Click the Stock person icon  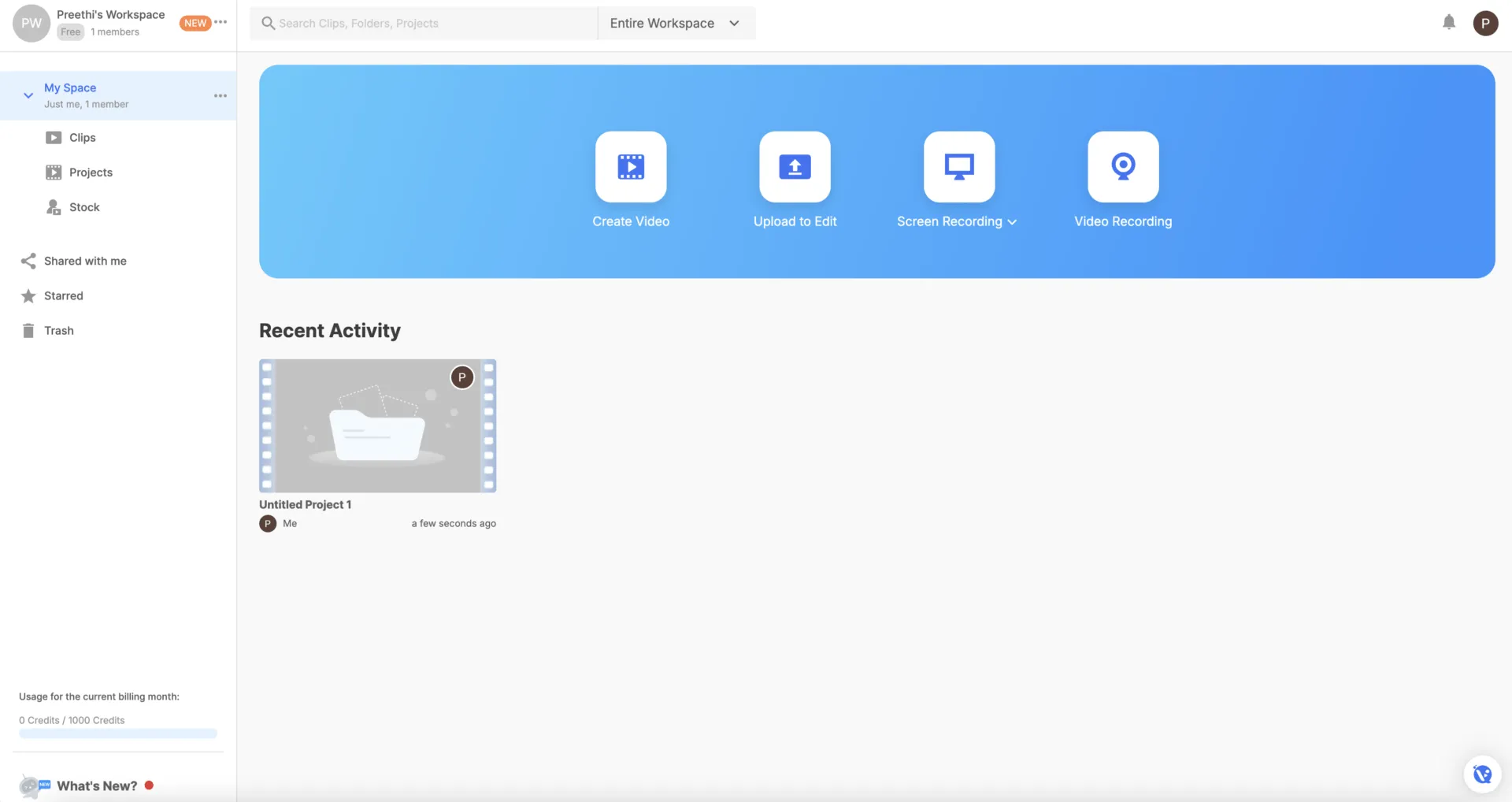pos(54,206)
